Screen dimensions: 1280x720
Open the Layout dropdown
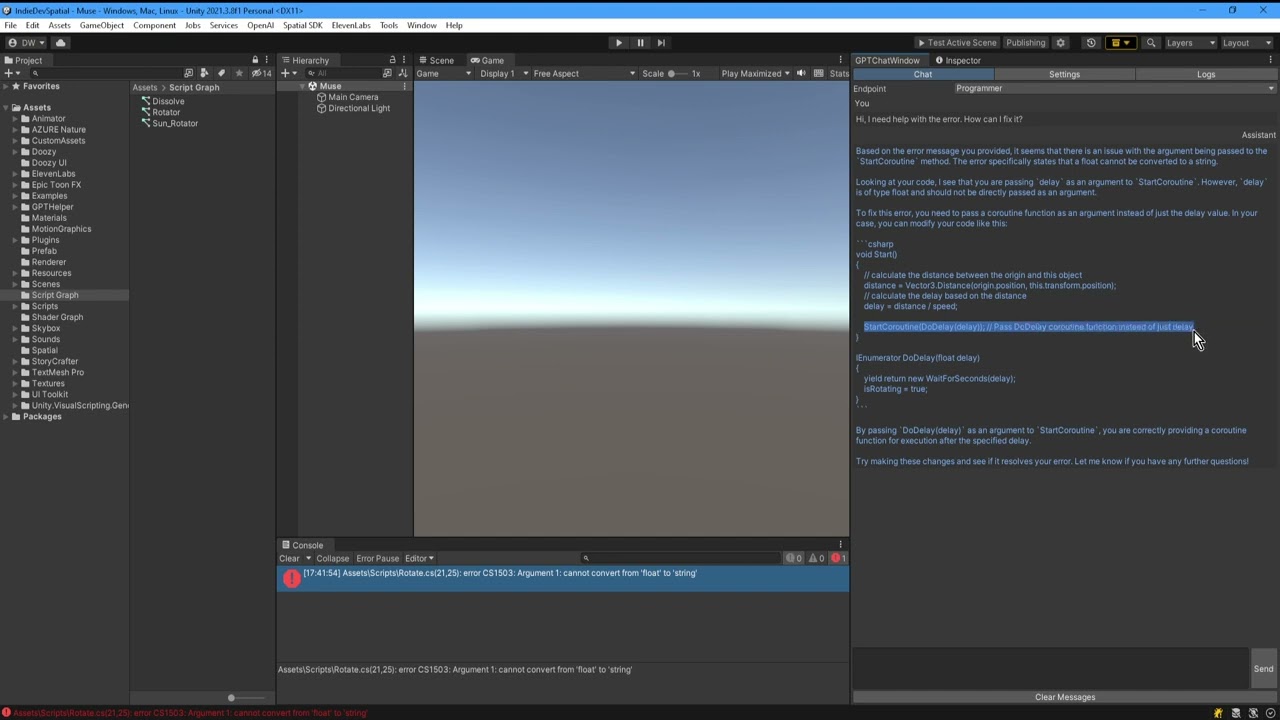click(1245, 43)
